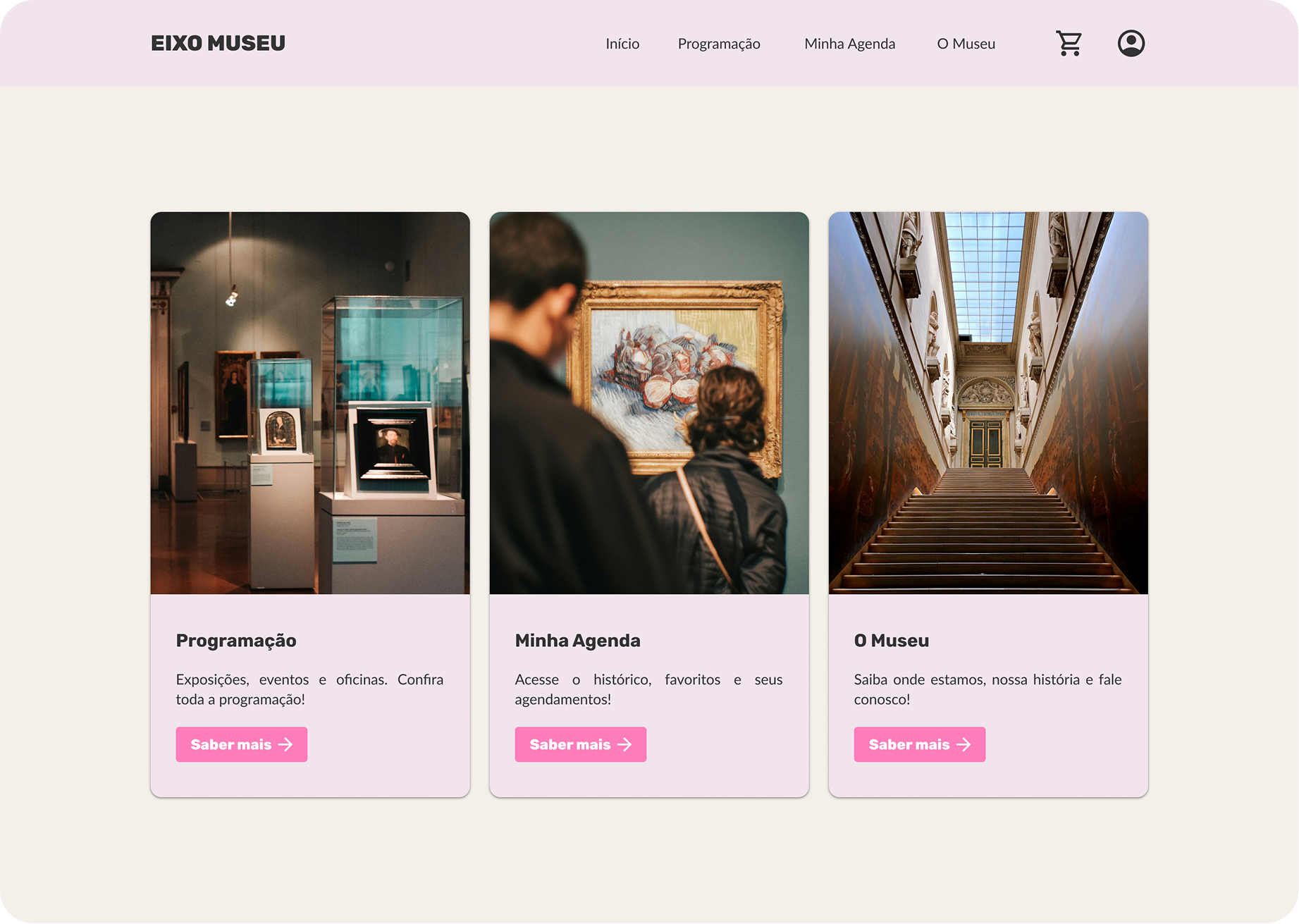This screenshot has height=924, width=1299.
Task: Click the Minha Agenda card heading
Action: click(x=577, y=641)
